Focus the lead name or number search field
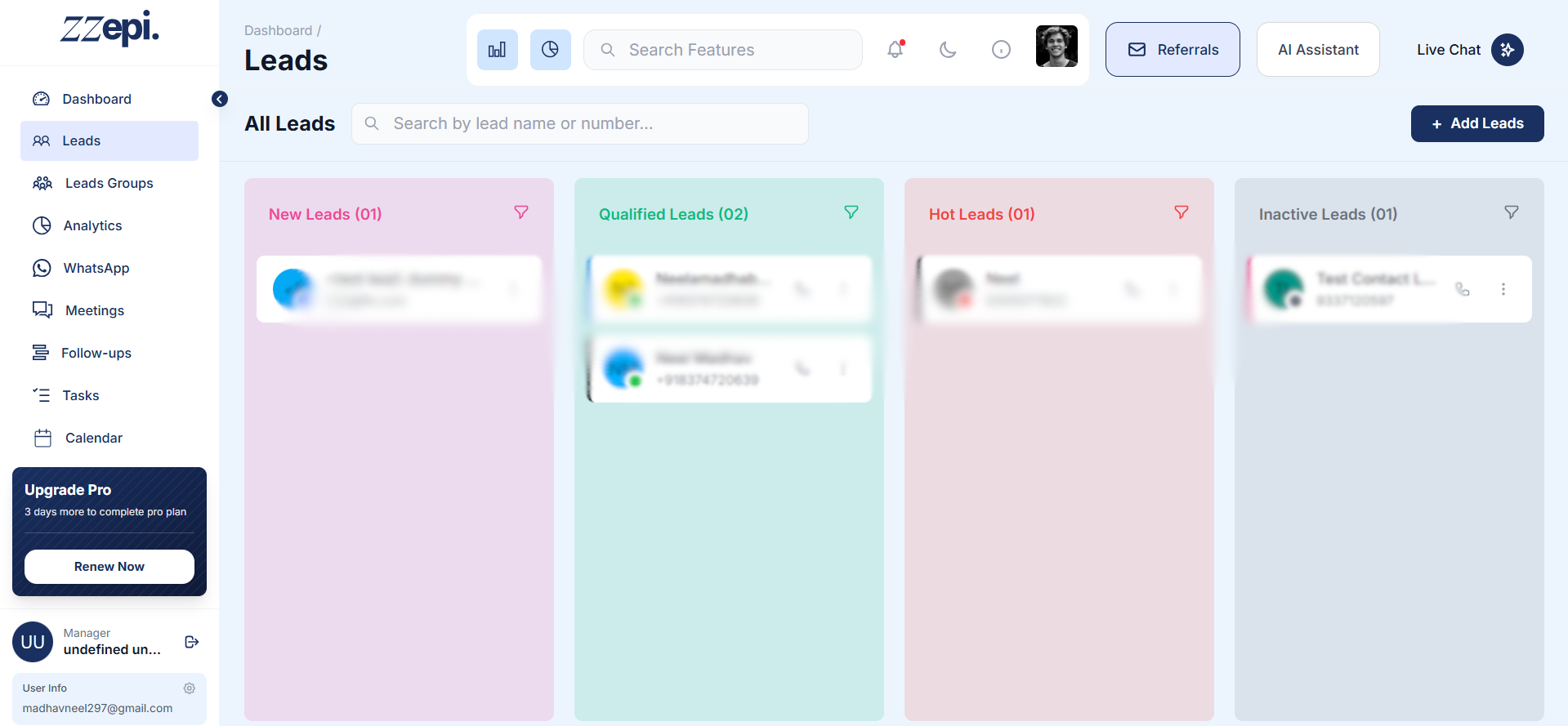This screenshot has height=726, width=1568. pyautogui.click(x=580, y=123)
